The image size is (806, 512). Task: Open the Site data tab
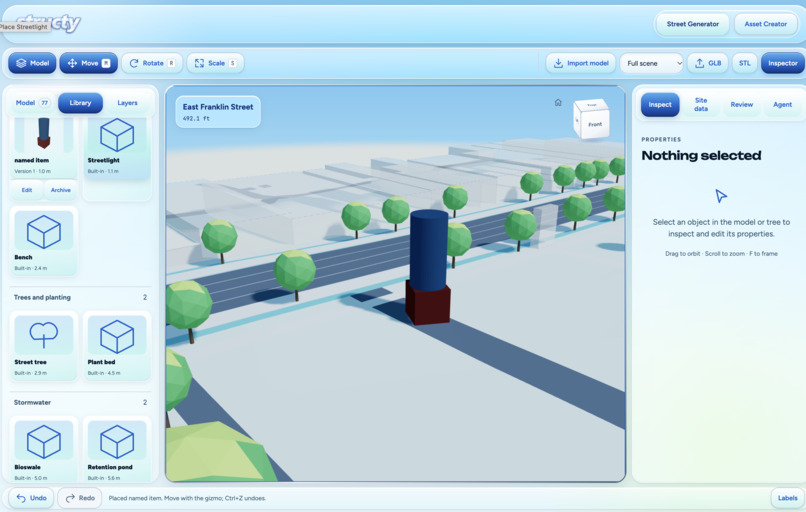coord(701,104)
